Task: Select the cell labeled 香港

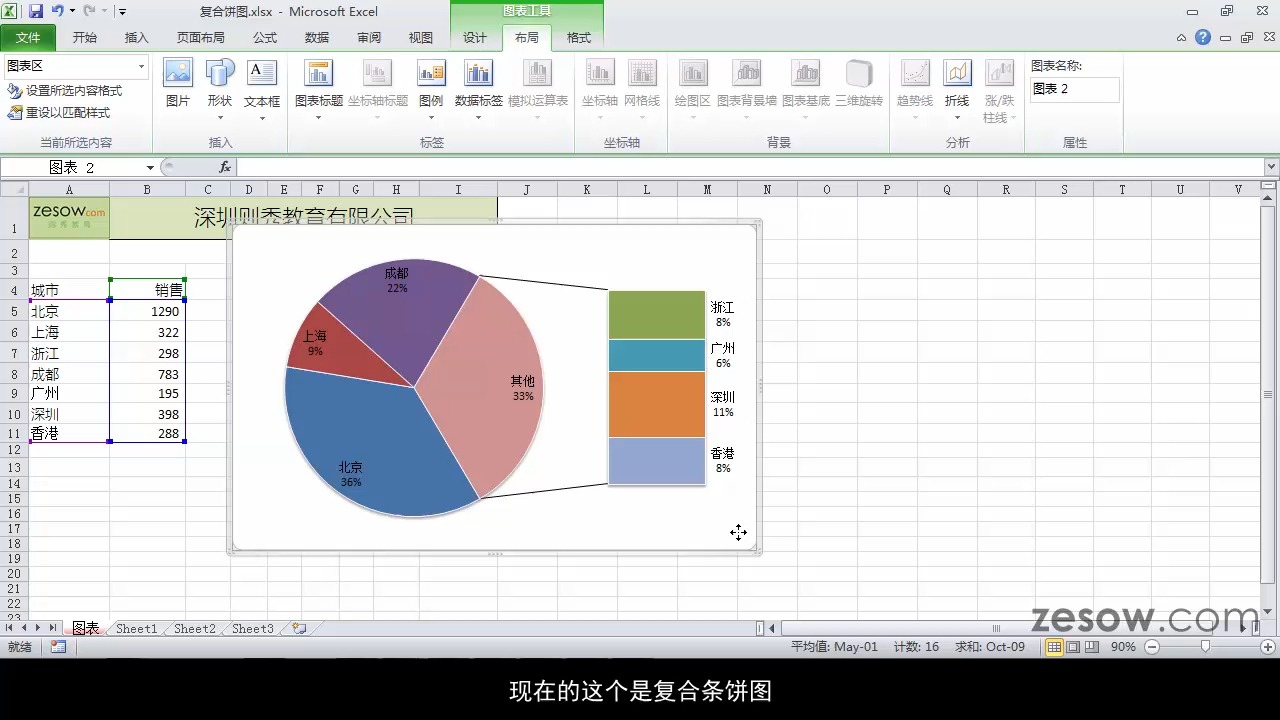Action: tap(69, 434)
